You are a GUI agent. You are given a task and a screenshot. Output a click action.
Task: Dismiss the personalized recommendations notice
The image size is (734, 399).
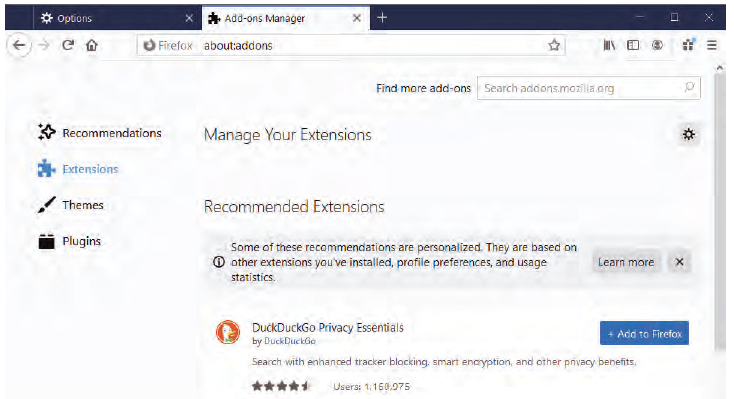coord(679,262)
